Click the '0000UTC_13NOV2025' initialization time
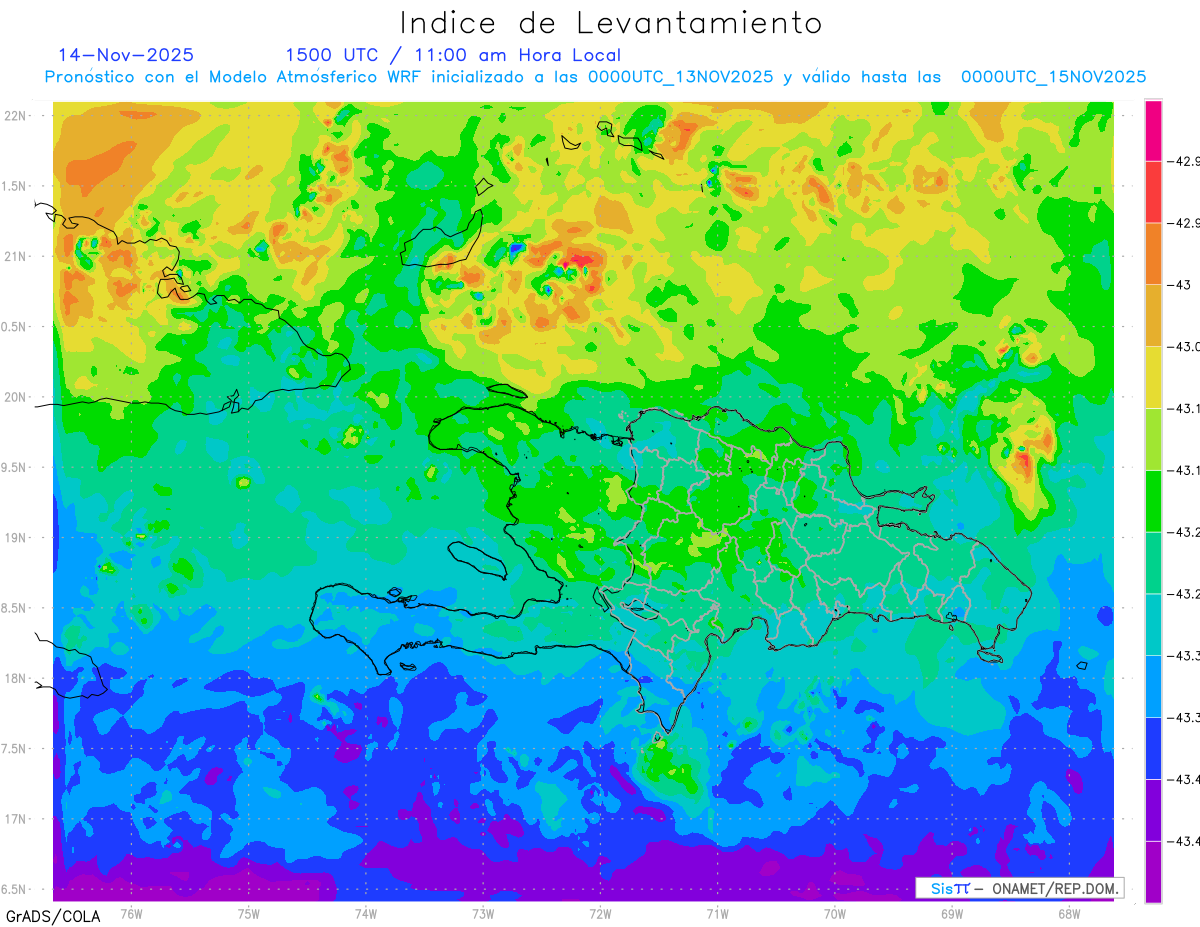 click(680, 77)
